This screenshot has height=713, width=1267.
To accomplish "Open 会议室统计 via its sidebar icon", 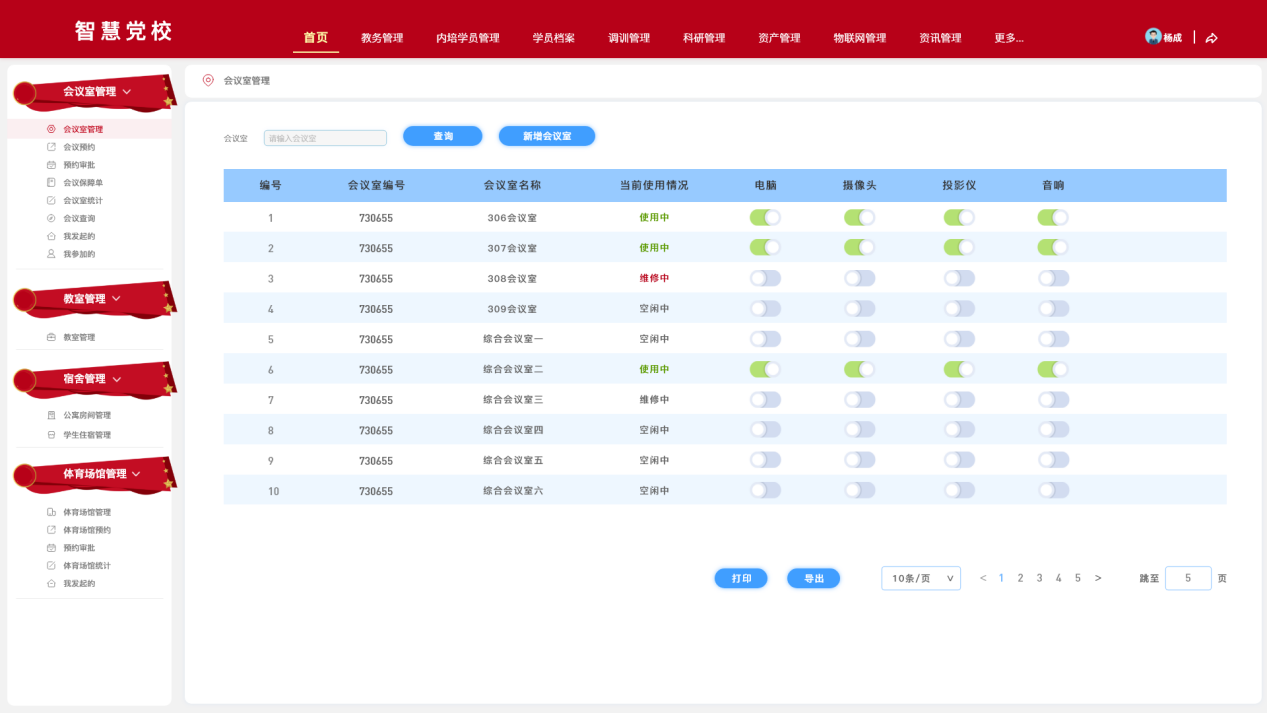I will coord(51,201).
